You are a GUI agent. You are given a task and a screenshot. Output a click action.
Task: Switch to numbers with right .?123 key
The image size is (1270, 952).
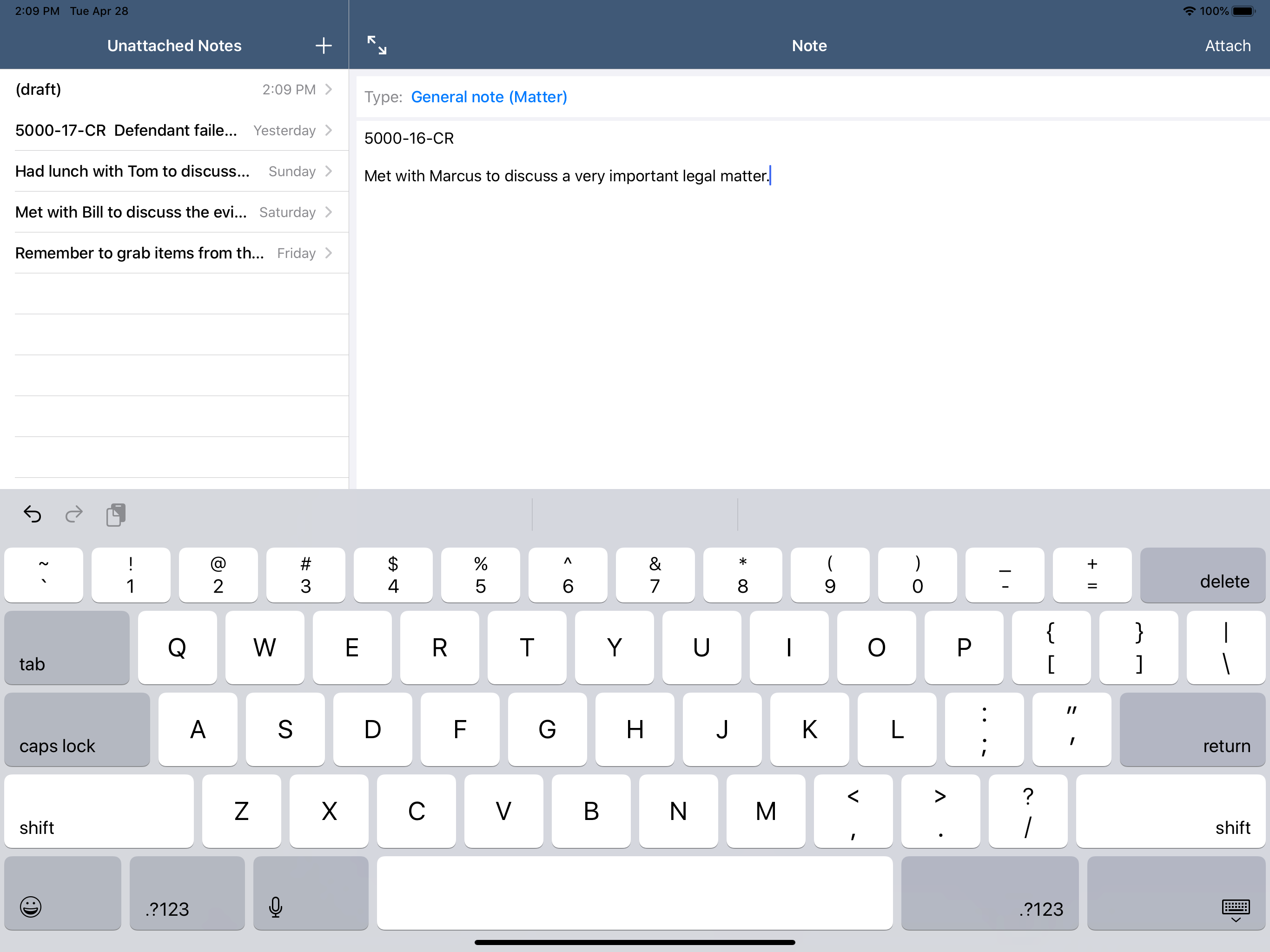tap(990, 893)
